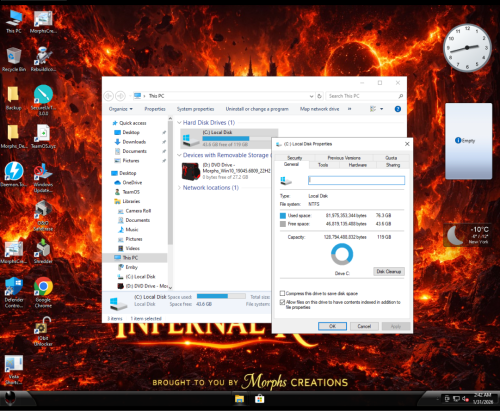Select the Google Chrome desktop shortcut
The height and width of the screenshot is (411, 500).
(43, 292)
